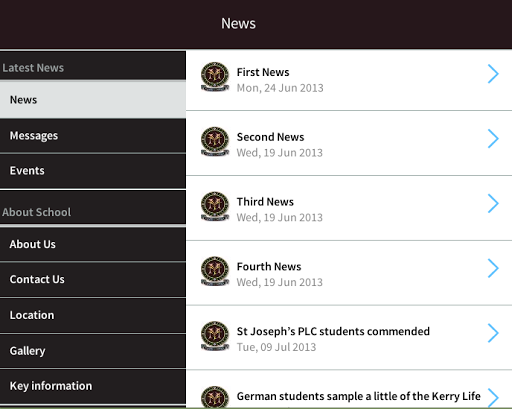Show the school Location page
Screen dimensions: 512x409
[x=93, y=315]
